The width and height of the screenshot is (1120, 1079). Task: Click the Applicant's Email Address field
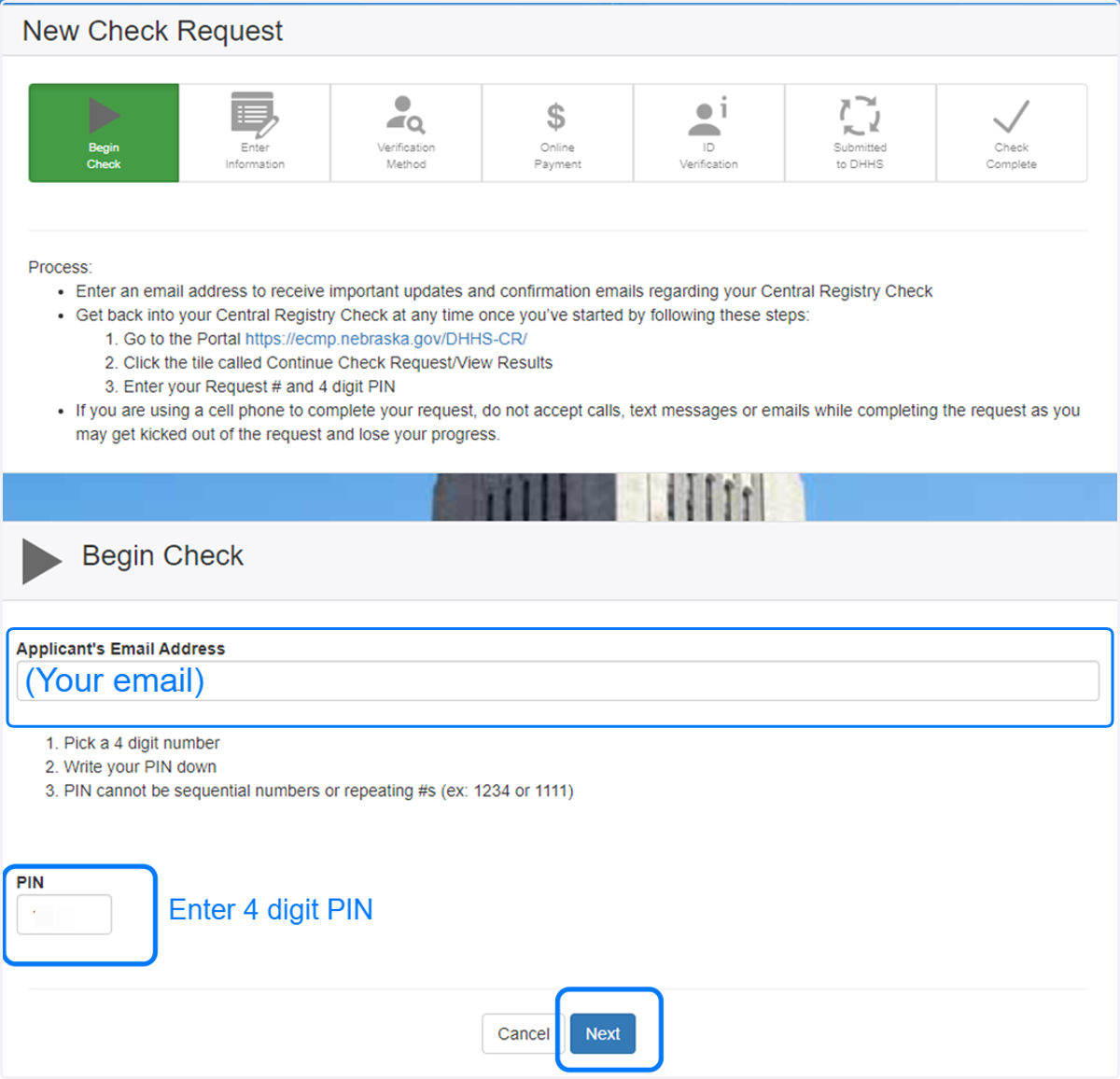click(x=558, y=681)
